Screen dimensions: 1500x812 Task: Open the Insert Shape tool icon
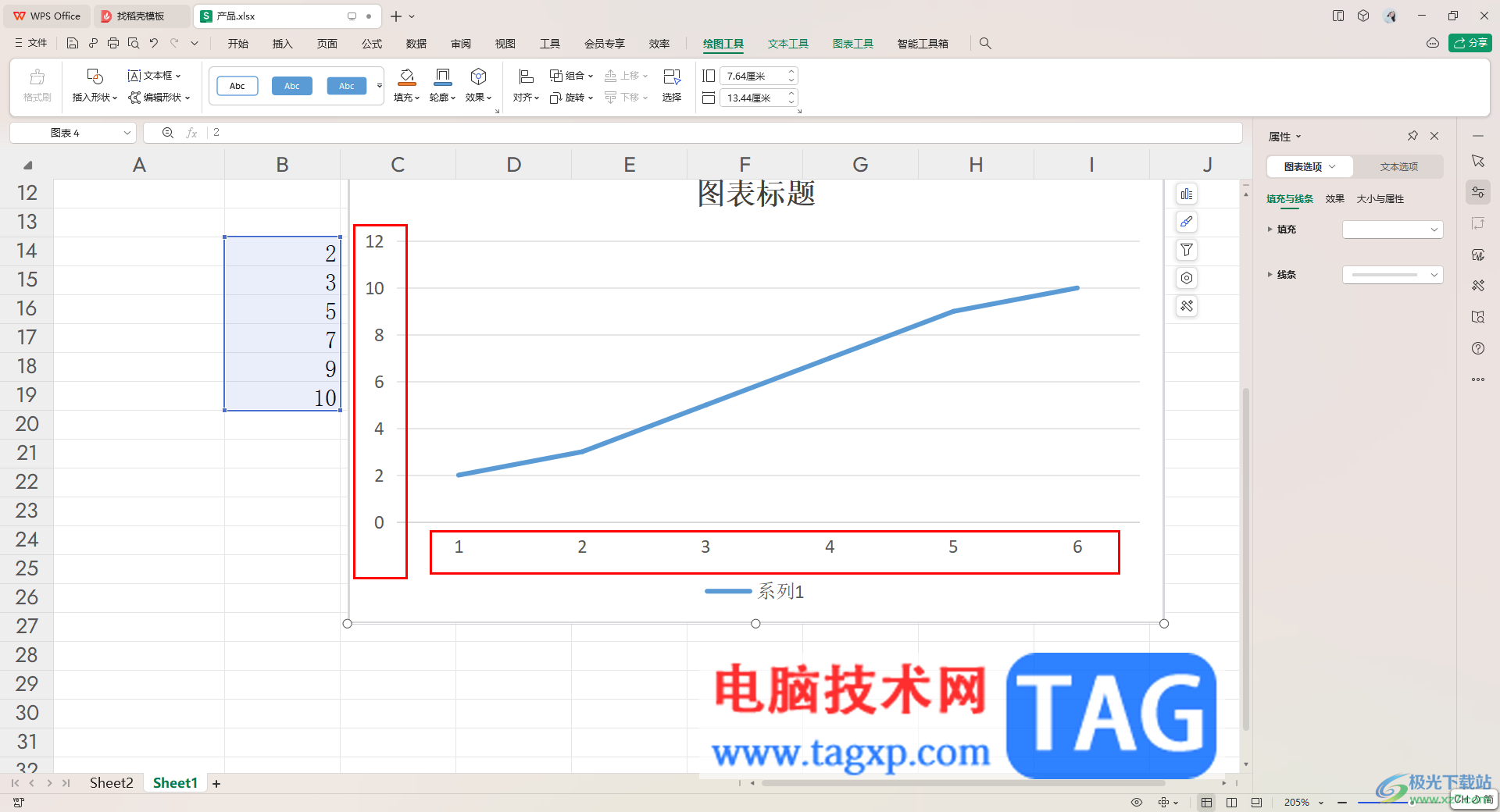point(95,77)
